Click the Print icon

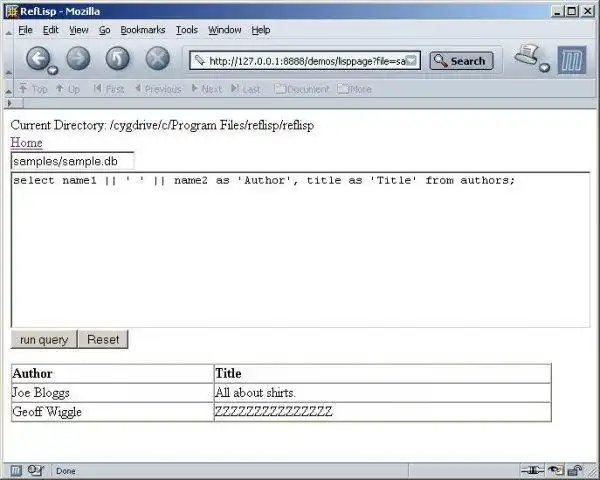(527, 55)
